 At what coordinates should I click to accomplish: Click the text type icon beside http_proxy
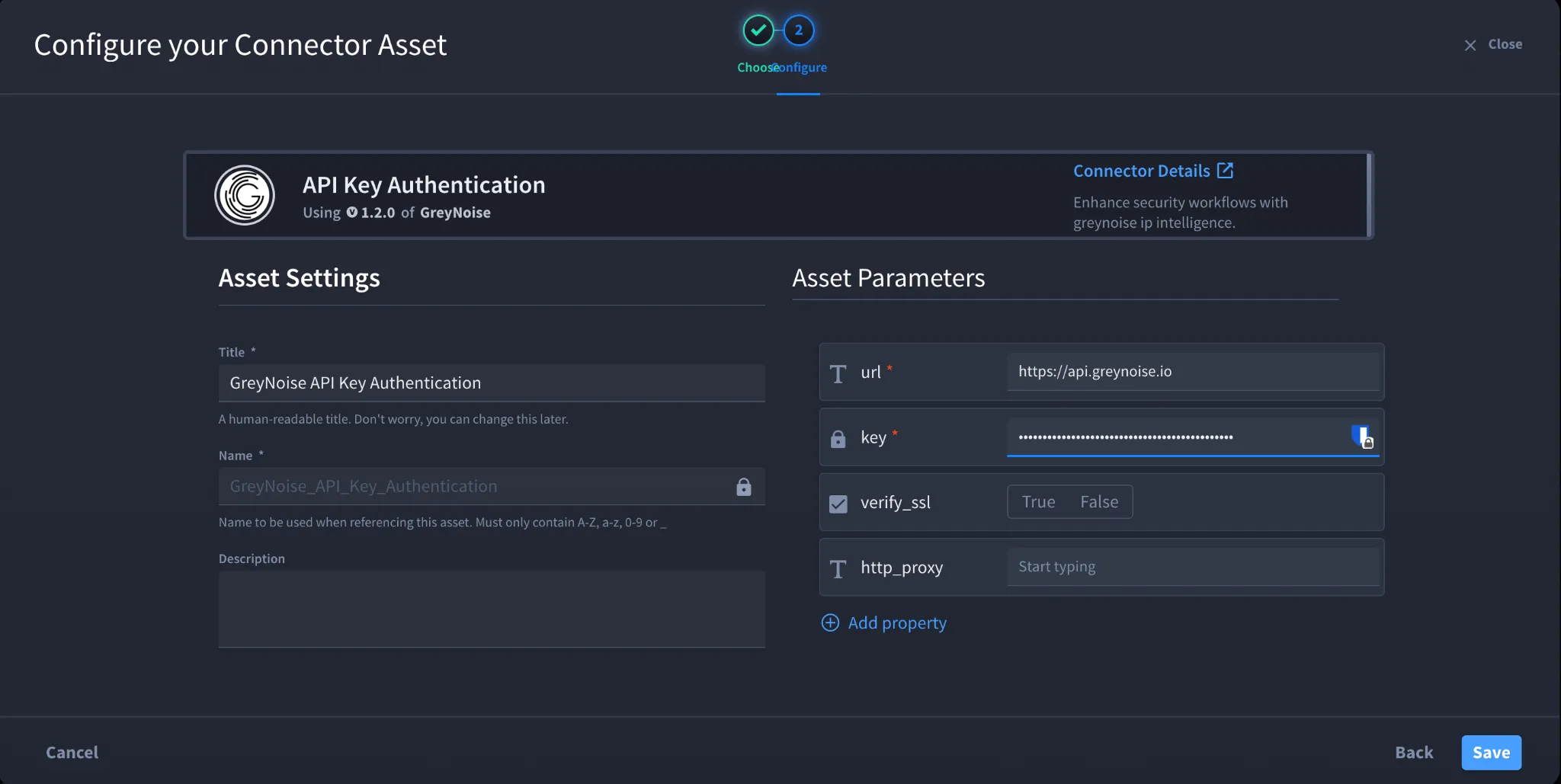[838, 568]
